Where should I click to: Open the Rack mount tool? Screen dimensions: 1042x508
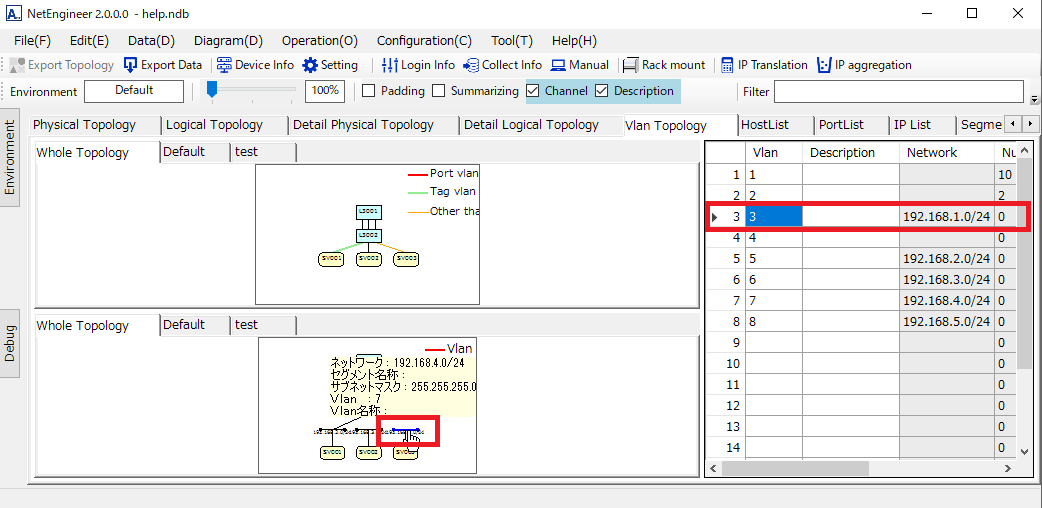(631, 65)
